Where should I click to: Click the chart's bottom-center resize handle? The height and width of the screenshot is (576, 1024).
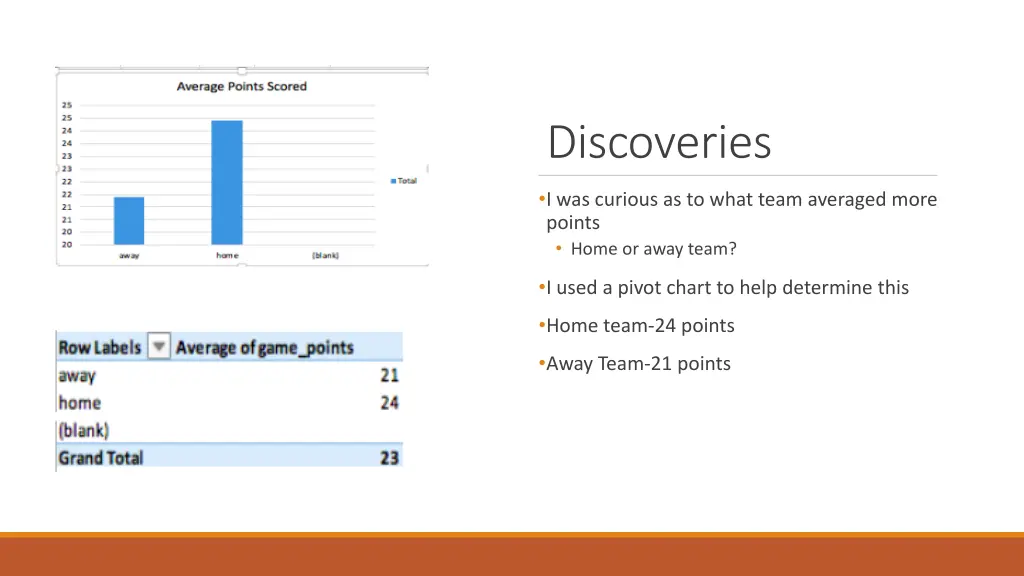(x=242, y=266)
